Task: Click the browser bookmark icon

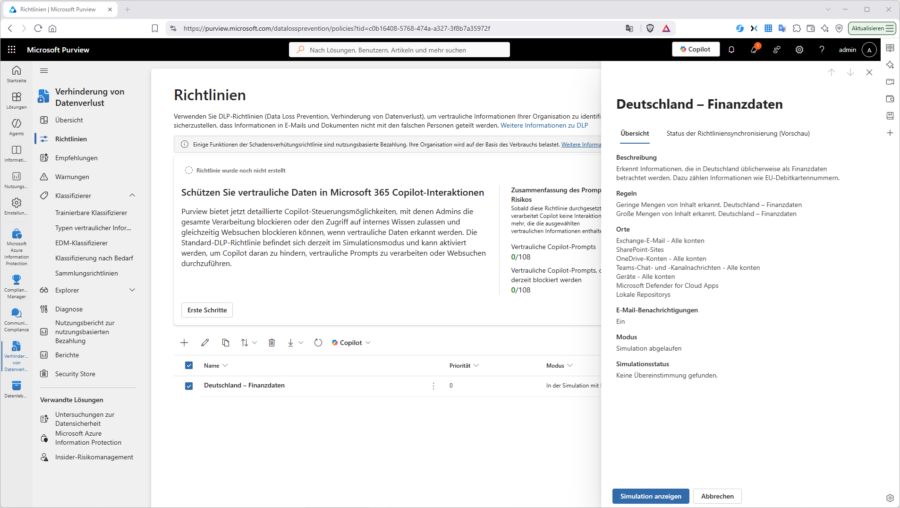Action: [x=154, y=28]
